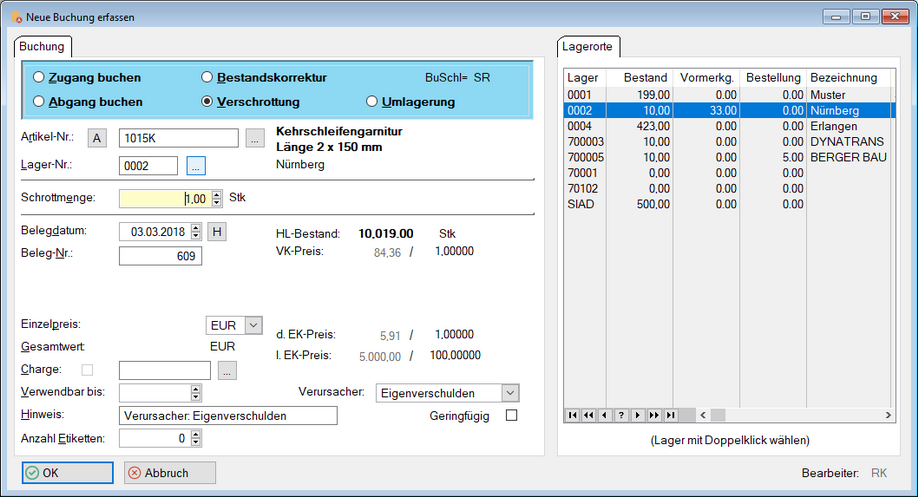
Task: Click the fast-rewind navigator arrow
Action: tap(589, 415)
